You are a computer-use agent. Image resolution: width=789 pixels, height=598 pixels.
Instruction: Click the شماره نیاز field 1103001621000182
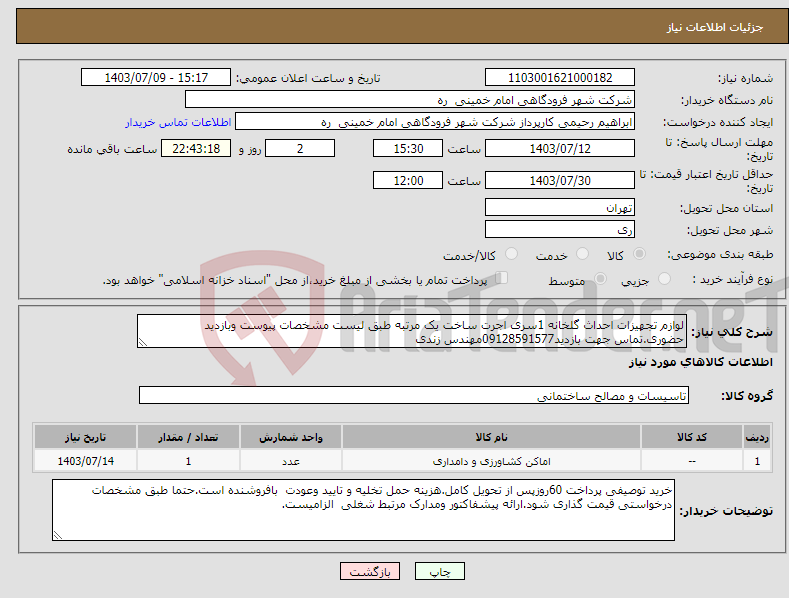coord(560,78)
